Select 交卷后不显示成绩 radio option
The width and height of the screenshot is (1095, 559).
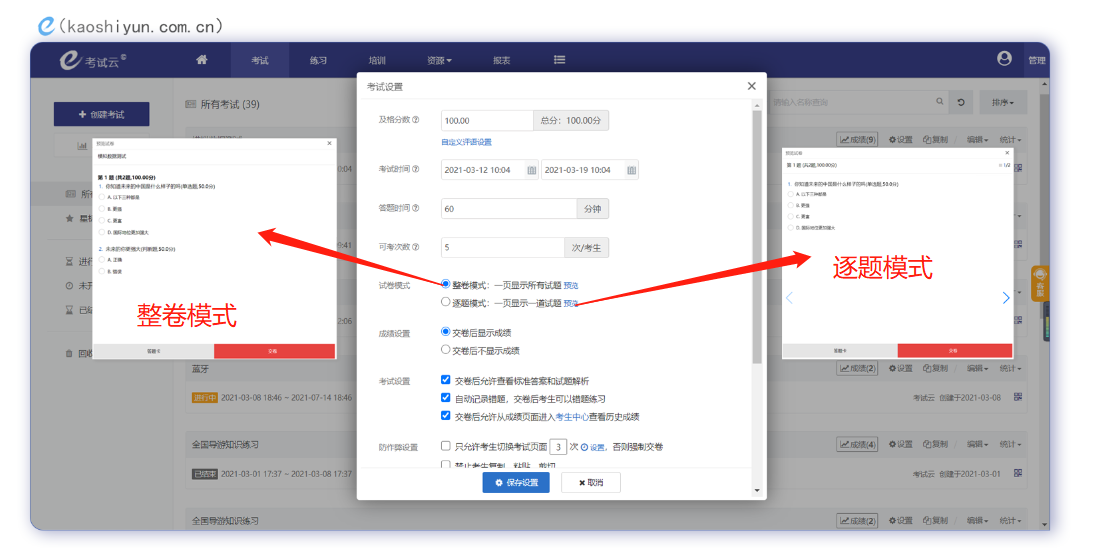pyautogui.click(x=446, y=350)
